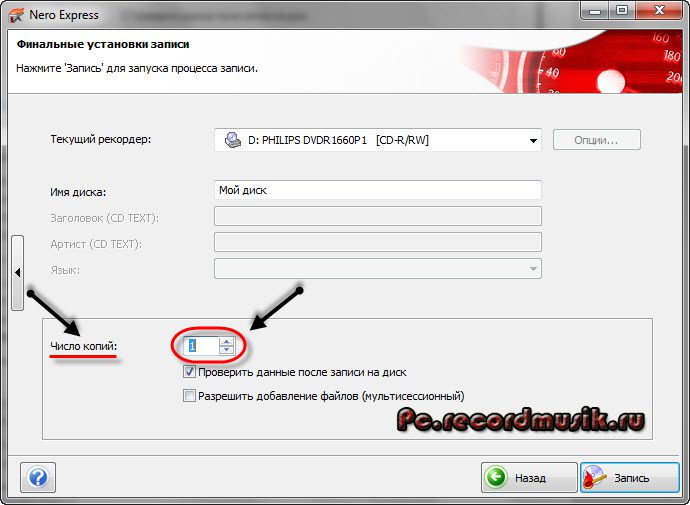Edit the disc name field 'Мой диск'
This screenshot has height=505, width=690.
point(378,190)
